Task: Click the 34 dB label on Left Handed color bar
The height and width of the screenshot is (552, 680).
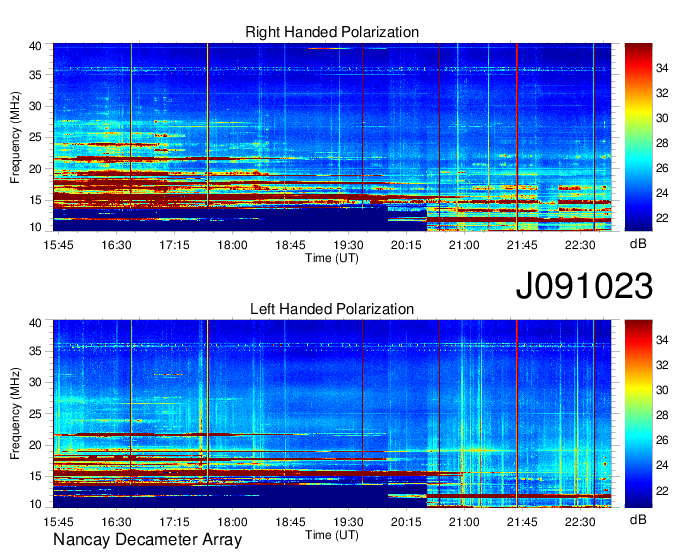Action: coord(662,340)
